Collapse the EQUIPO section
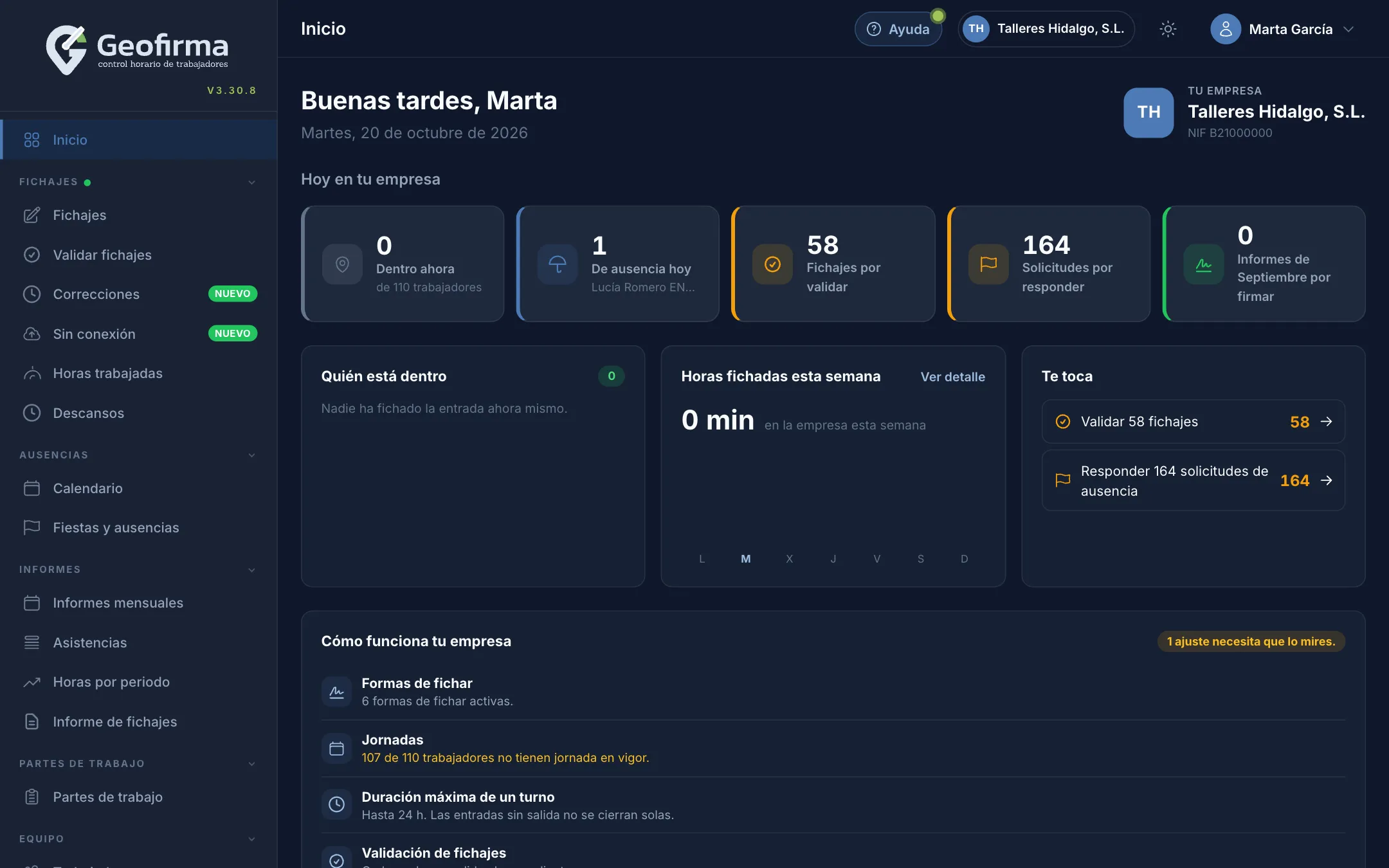This screenshot has width=1389, height=868. click(251, 839)
